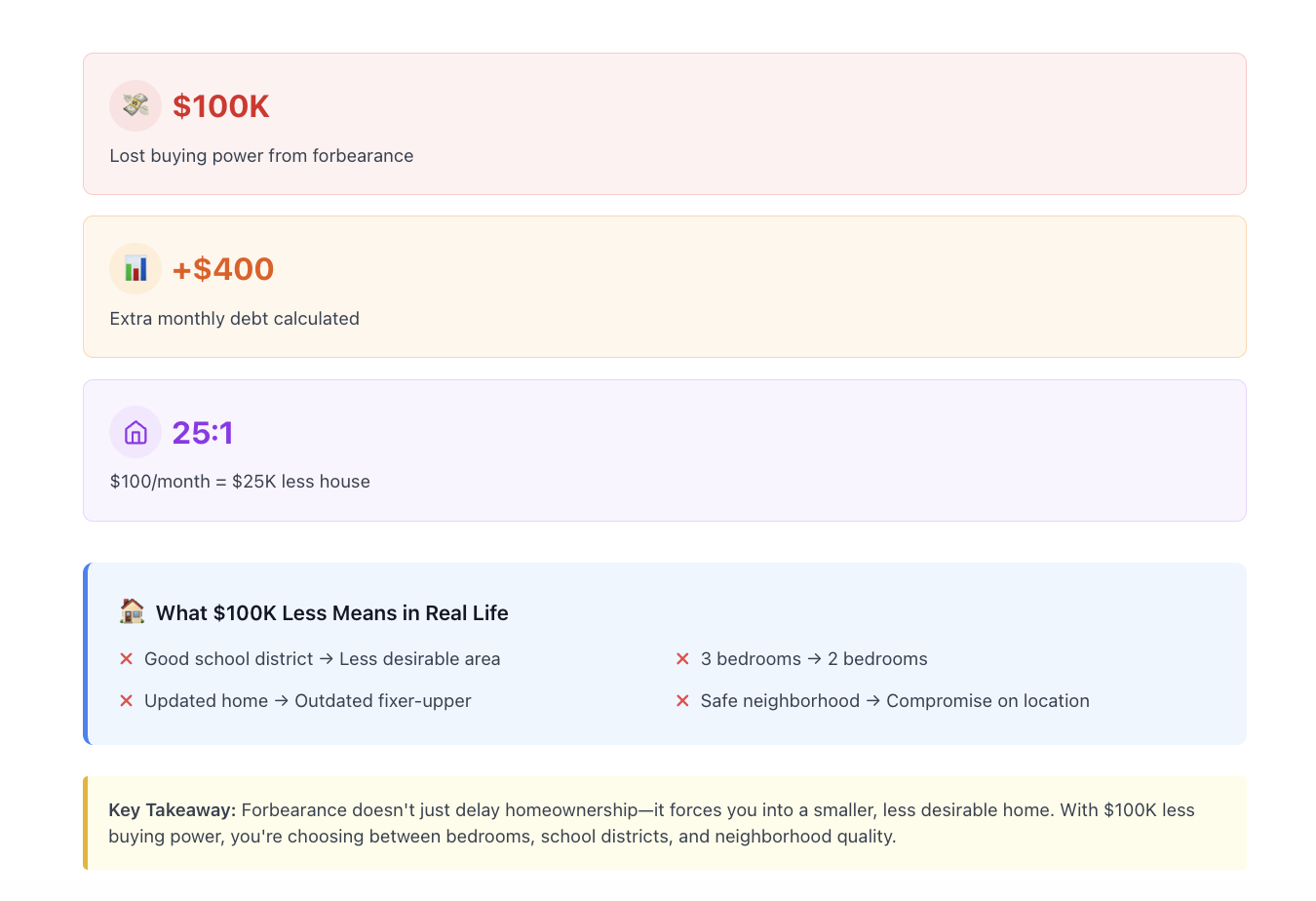This screenshot has height=901, width=1316.
Task: Click 'What $100K Less Means in Real Life' heading
Action: point(332,613)
